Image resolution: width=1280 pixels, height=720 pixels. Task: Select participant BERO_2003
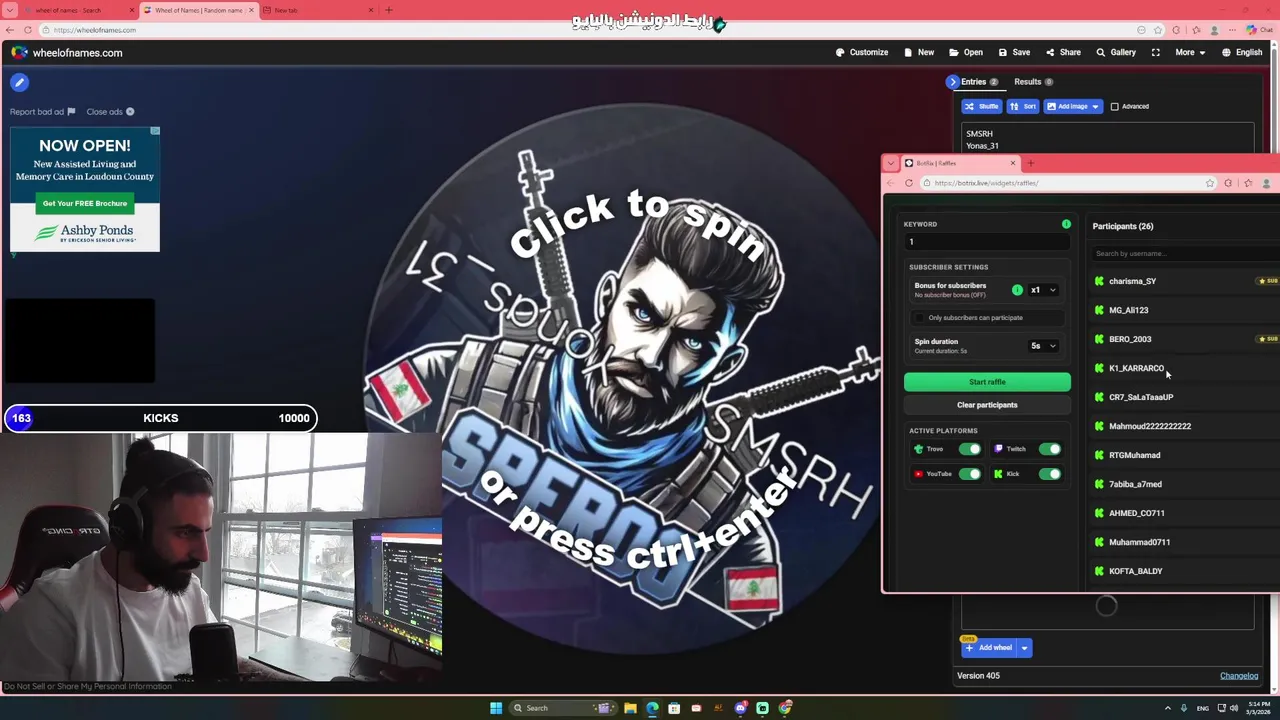[x=1130, y=339]
